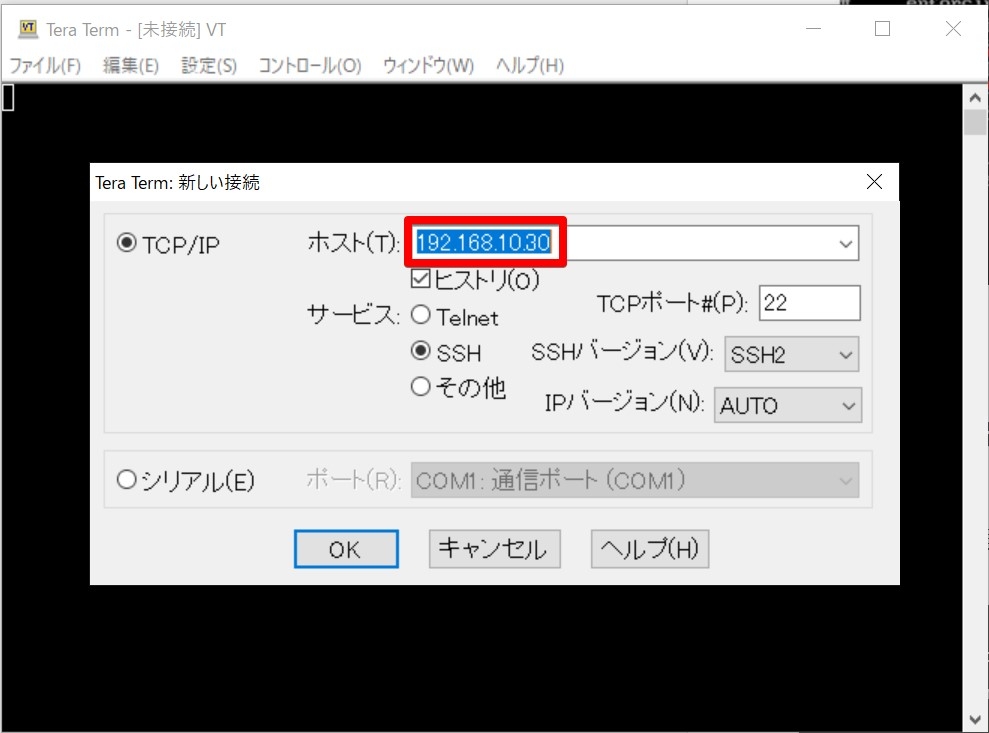Confirm connection with the OK button
The width and height of the screenshot is (989, 733).
(346, 549)
